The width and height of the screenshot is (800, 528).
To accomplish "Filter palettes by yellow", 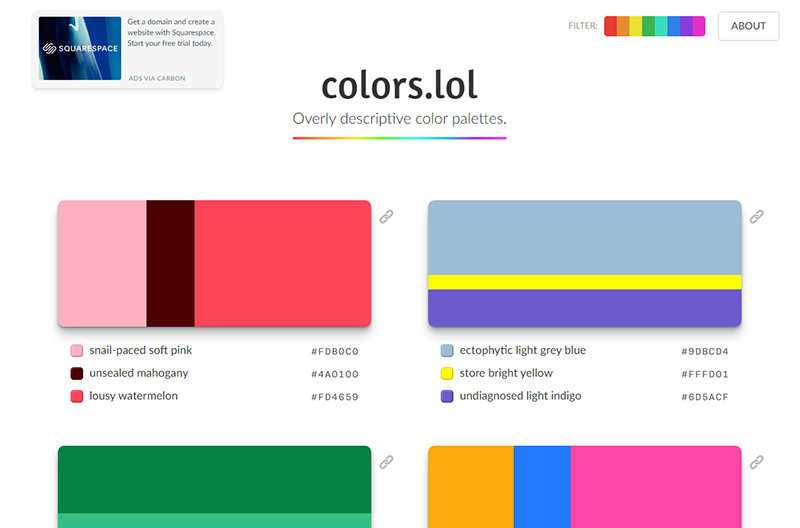I will [636, 26].
